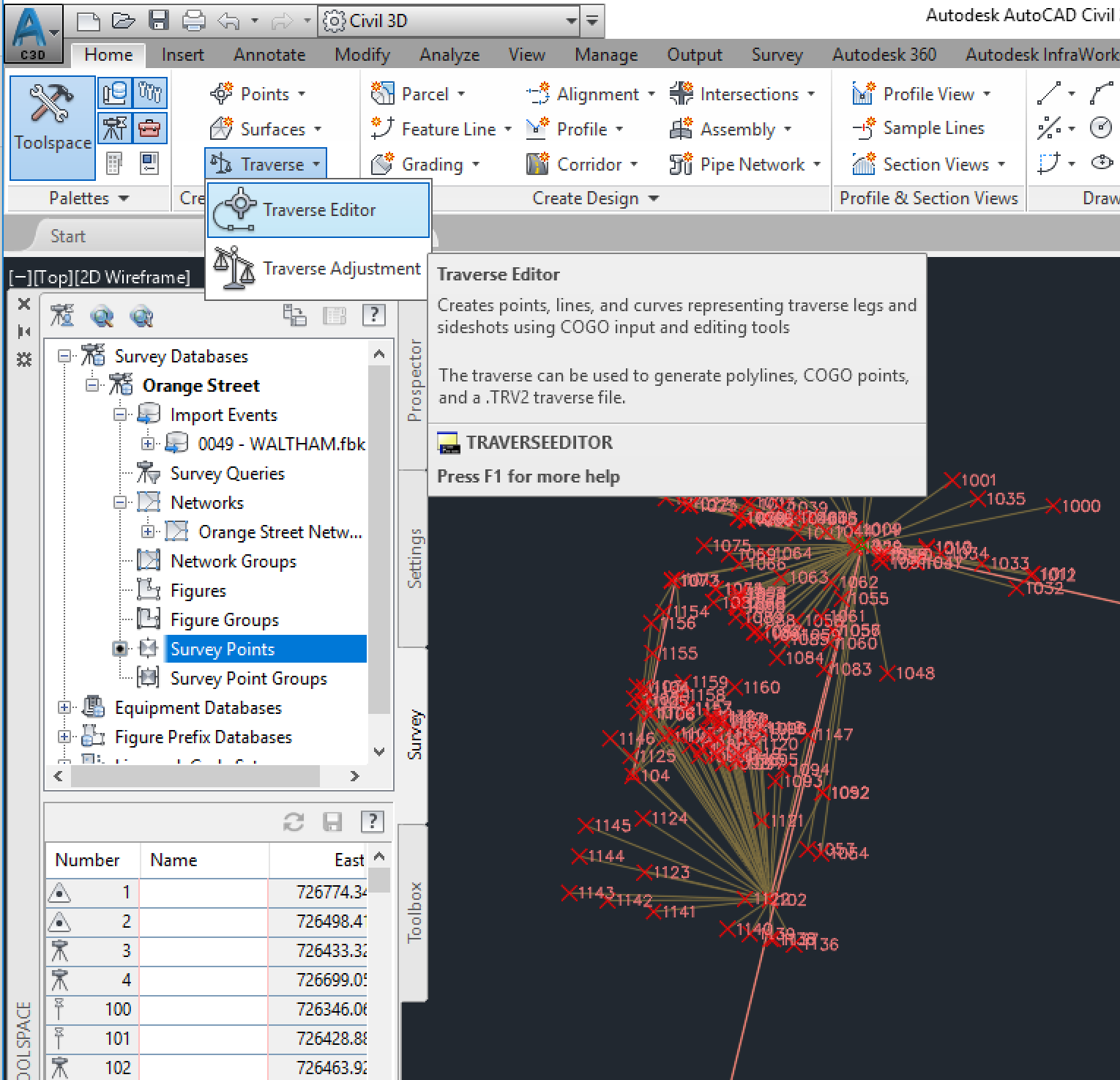1120x1080 pixels.
Task: Toggle the Toolbox palette button
Action: [149, 129]
